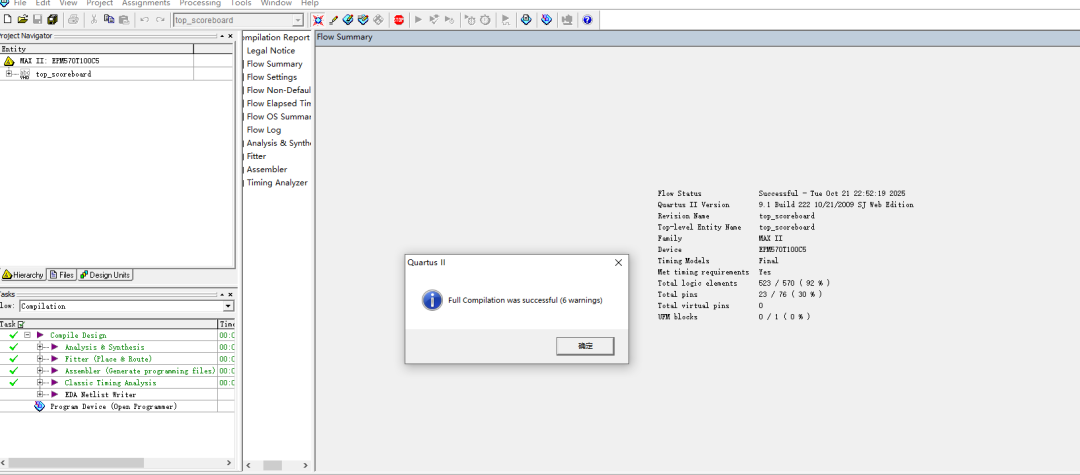
Task: Select Timing Analyzer in compilation report
Action: pos(277,183)
